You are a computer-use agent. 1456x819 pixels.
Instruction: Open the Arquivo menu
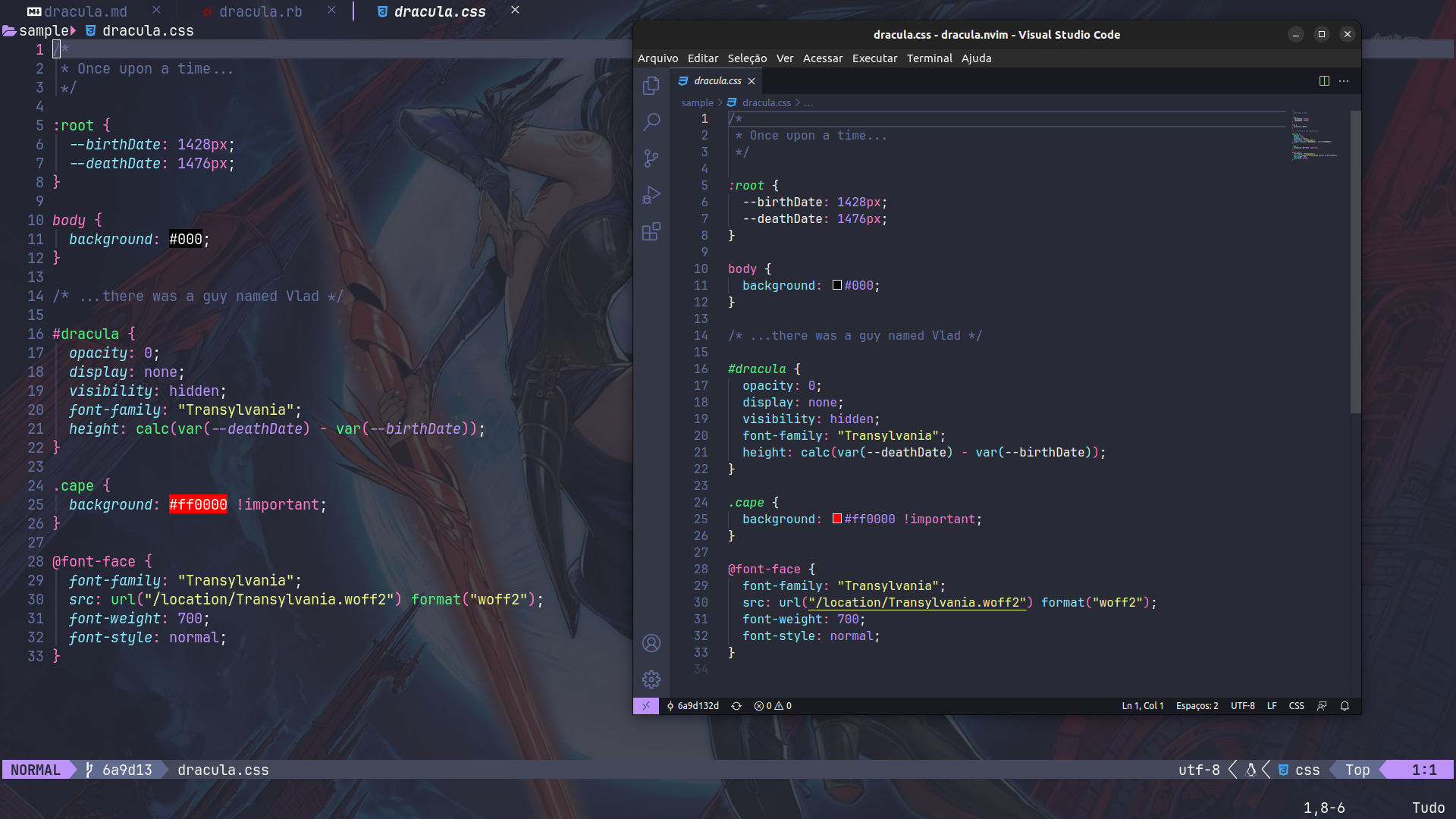(657, 58)
